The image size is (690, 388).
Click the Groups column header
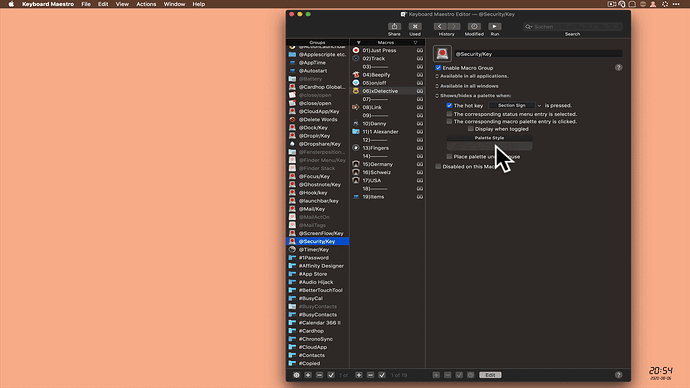tap(317, 43)
